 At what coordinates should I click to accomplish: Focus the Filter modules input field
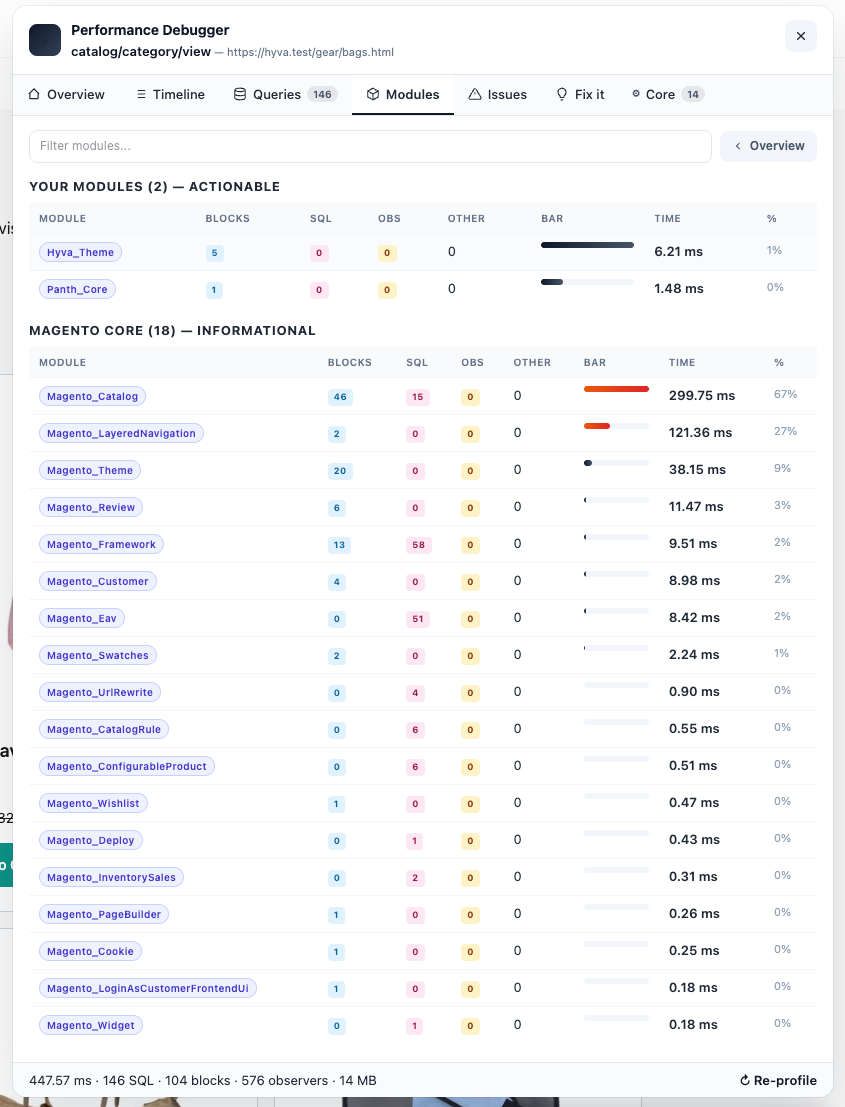pyautogui.click(x=370, y=146)
